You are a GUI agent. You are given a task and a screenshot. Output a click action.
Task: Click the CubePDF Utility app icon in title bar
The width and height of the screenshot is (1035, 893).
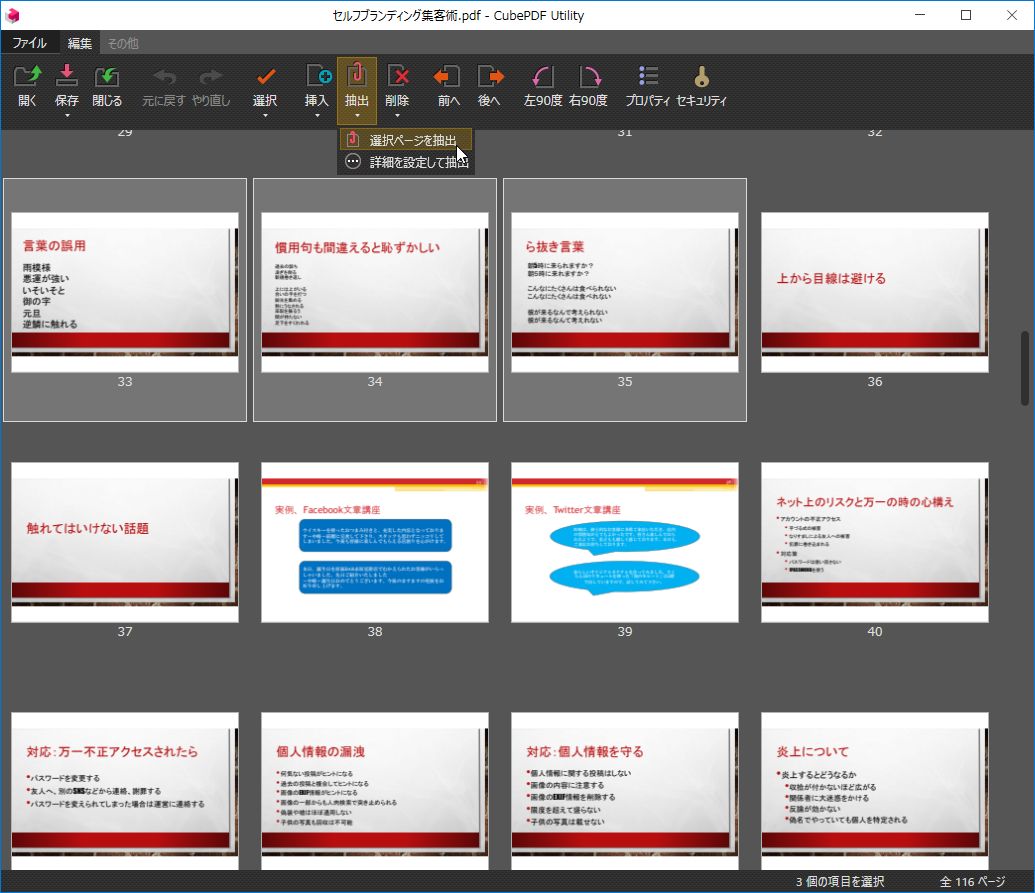(12, 15)
